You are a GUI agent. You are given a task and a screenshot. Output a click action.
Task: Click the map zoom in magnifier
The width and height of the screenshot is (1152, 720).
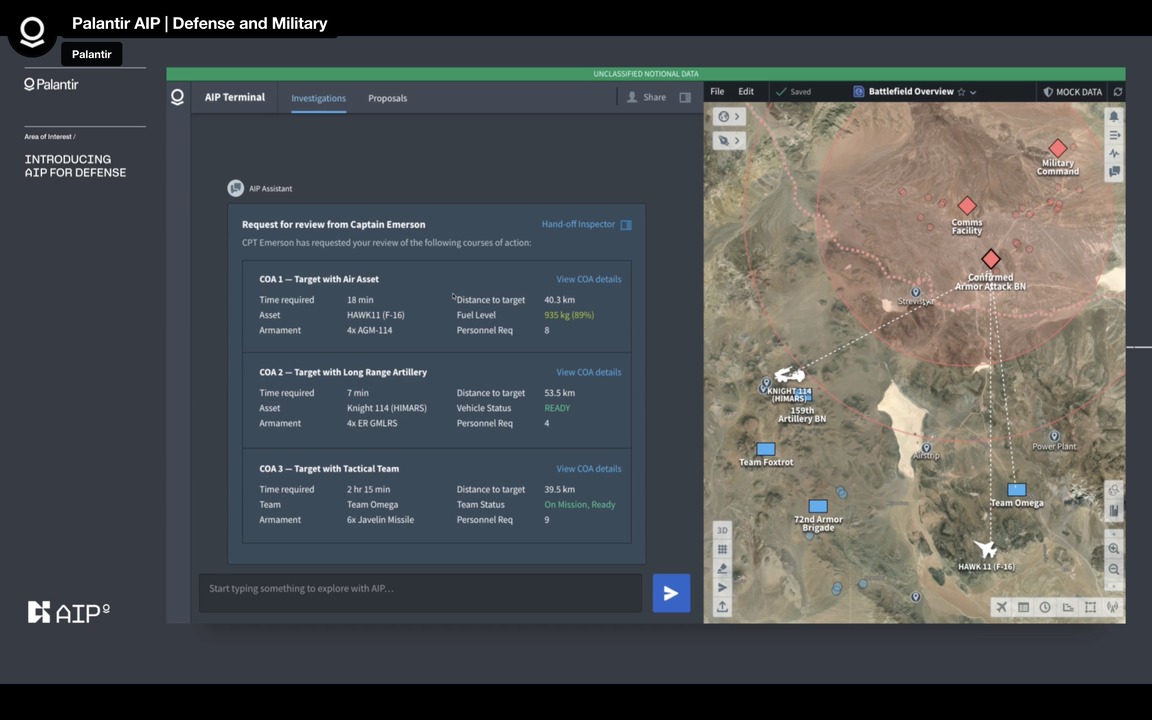tap(1114, 549)
